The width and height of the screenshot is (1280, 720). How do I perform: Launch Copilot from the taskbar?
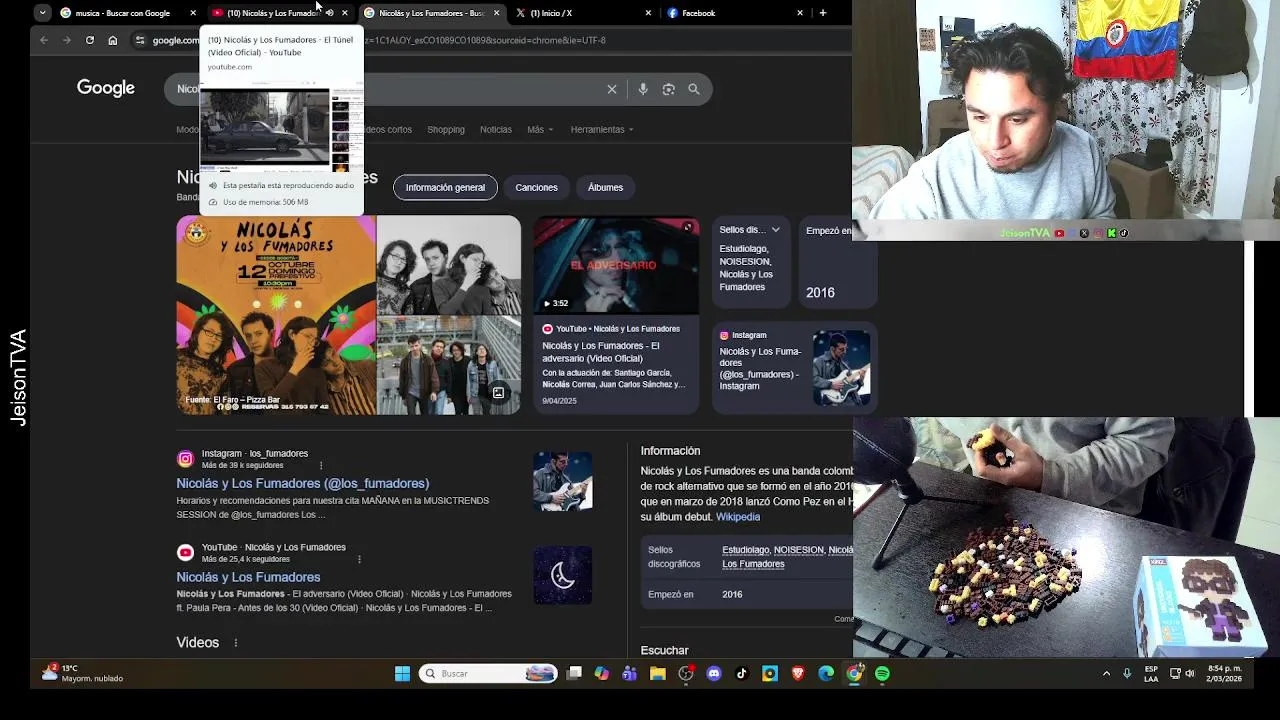(602, 674)
